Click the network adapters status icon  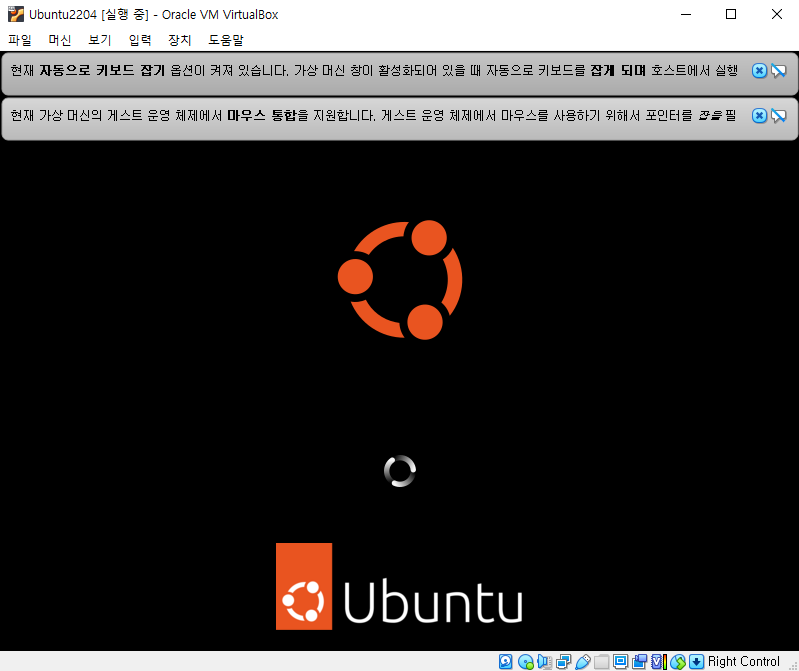pyautogui.click(x=564, y=661)
